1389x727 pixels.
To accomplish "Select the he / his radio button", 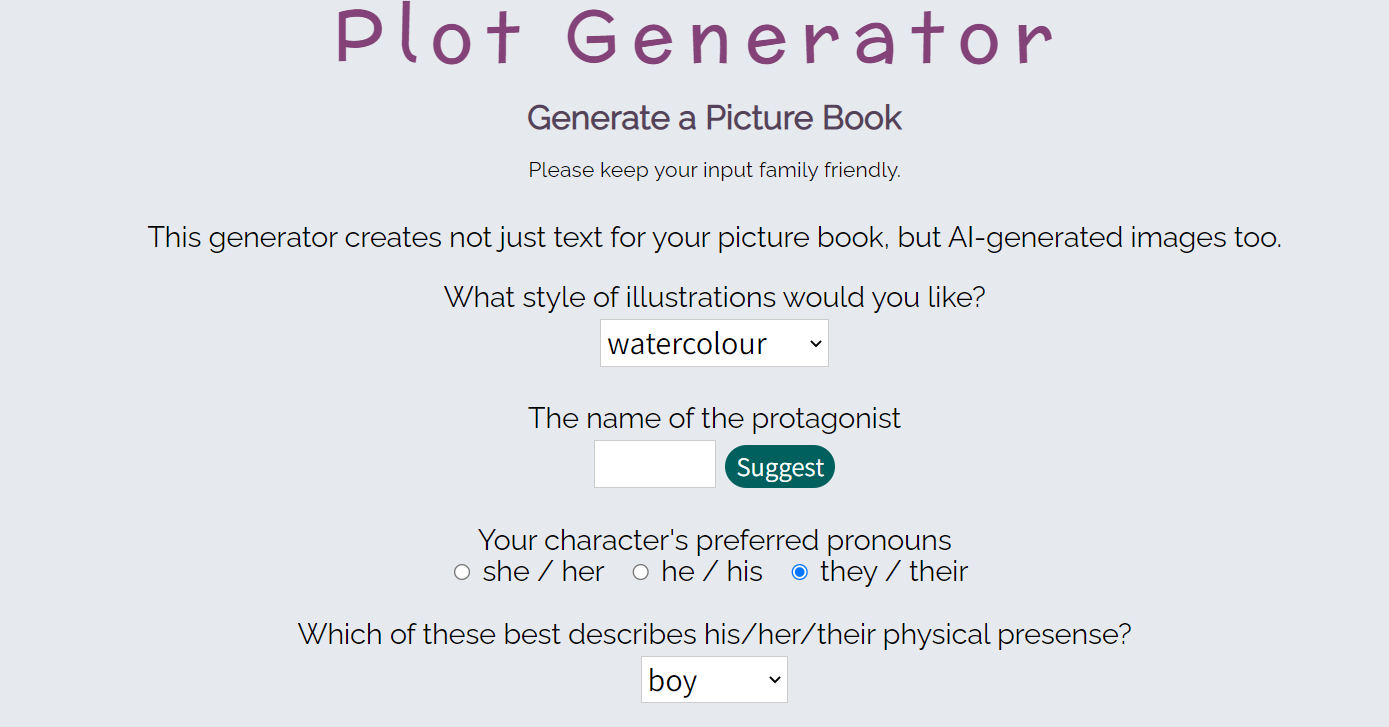I will point(641,572).
